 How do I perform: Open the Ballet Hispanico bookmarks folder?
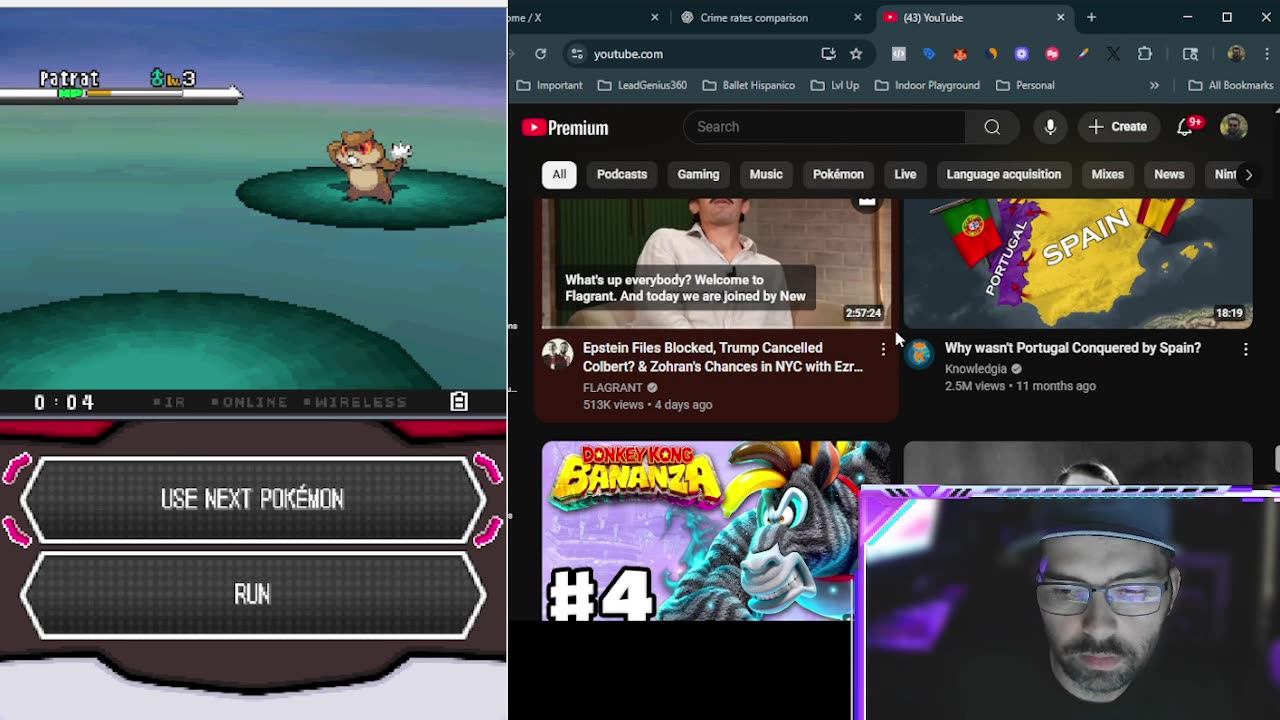coord(749,85)
